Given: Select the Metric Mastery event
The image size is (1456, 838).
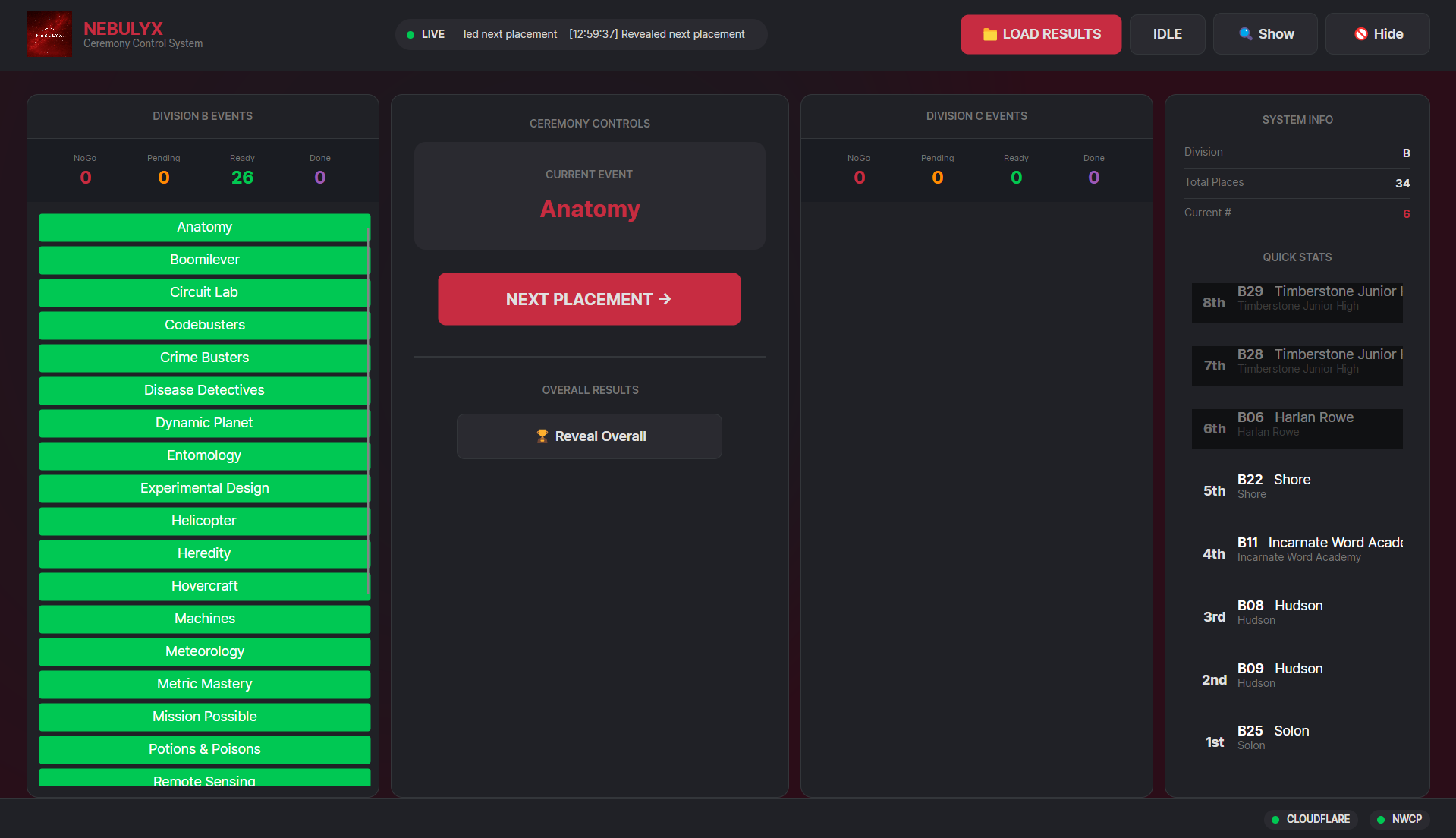Looking at the screenshot, I should 205,684.
